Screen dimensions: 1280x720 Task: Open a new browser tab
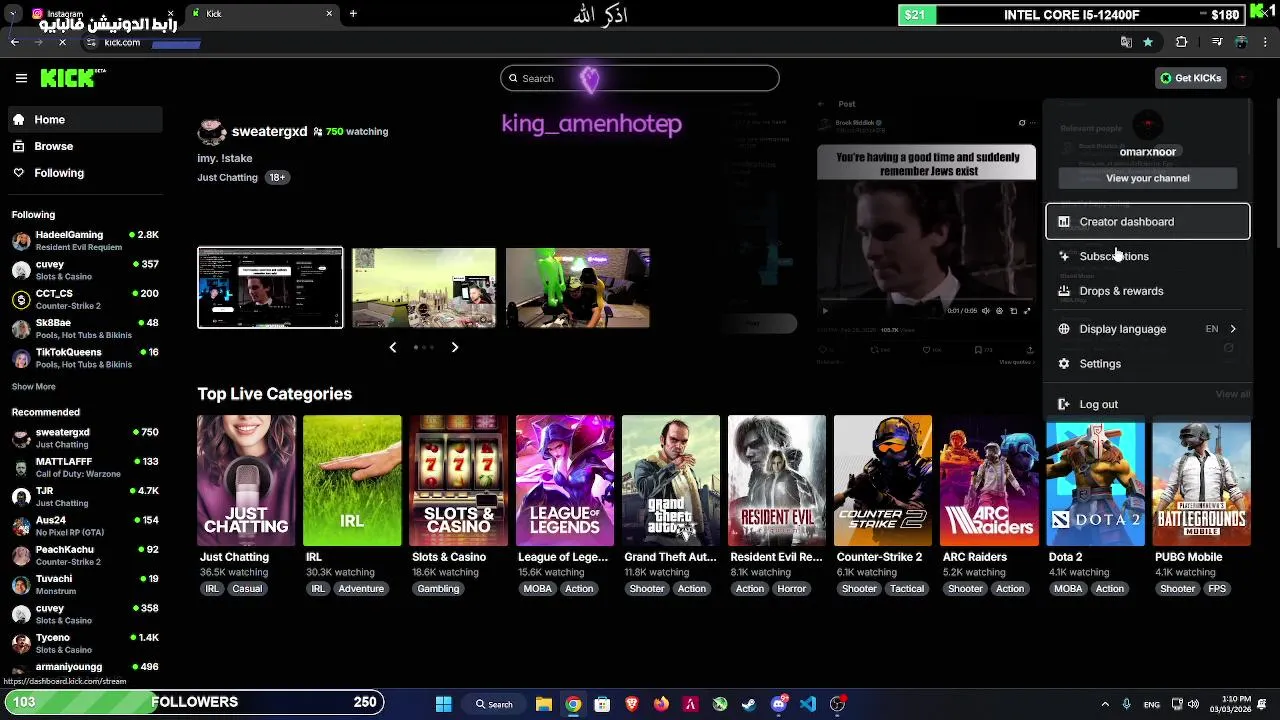point(353,14)
